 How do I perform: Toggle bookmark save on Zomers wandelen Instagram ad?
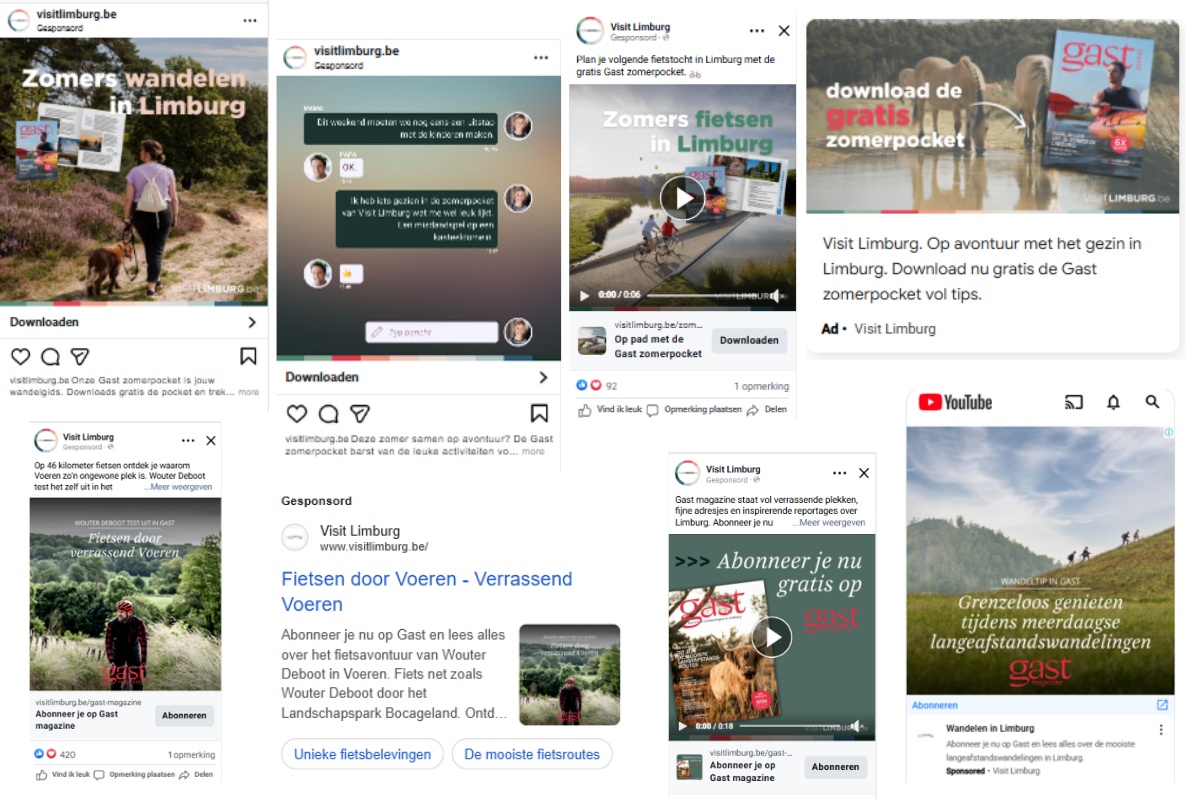[248, 356]
